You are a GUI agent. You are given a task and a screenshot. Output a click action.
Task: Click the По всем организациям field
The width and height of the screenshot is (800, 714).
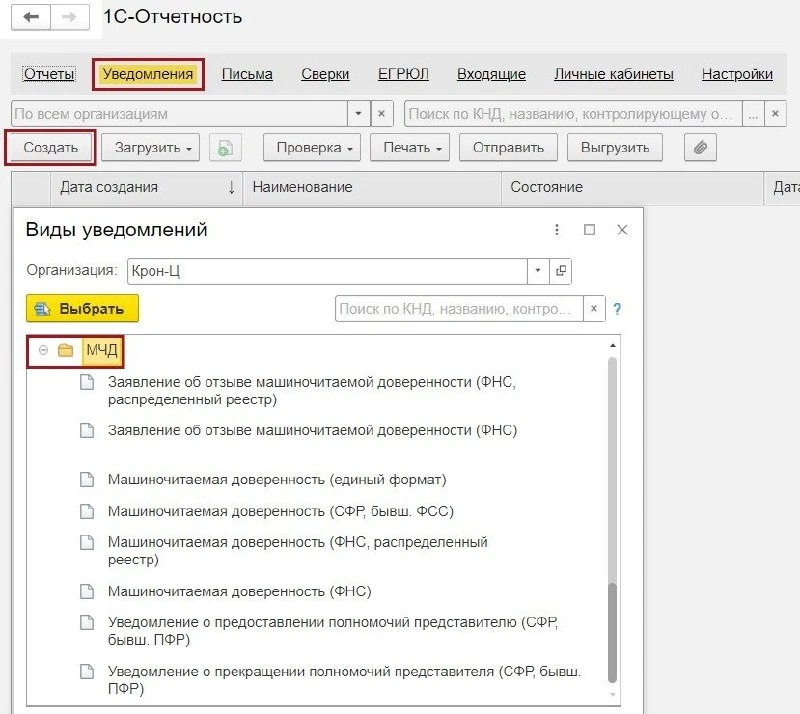179,114
